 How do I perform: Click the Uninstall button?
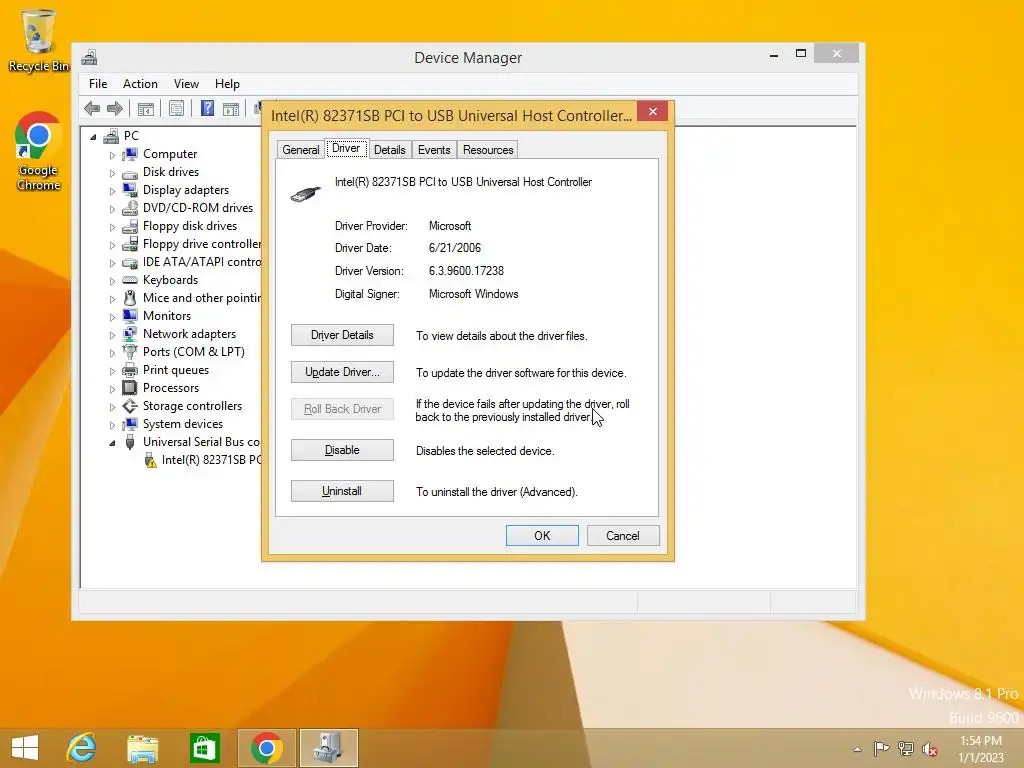pos(342,491)
